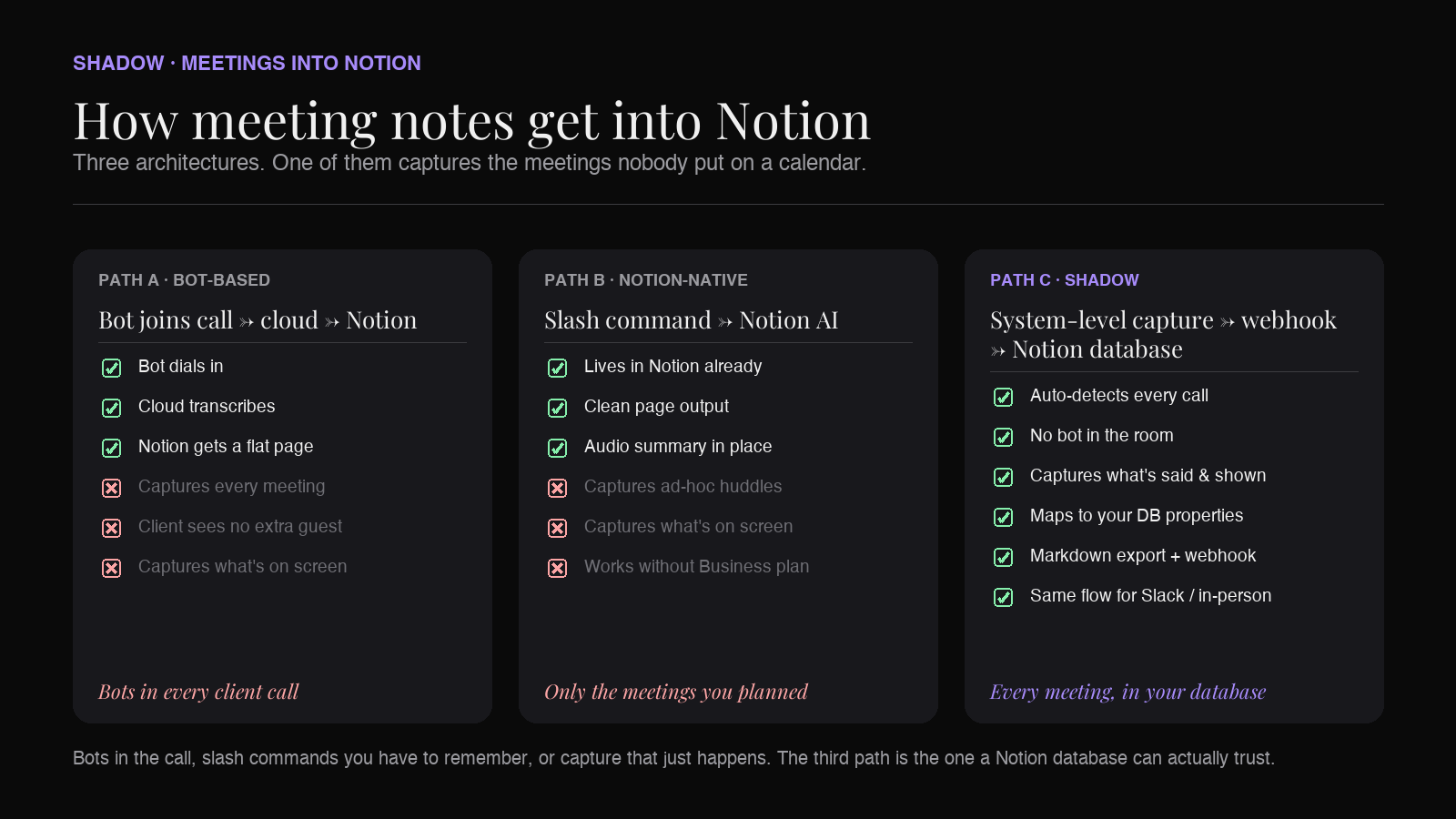This screenshot has height=819, width=1456.
Task: Click the red X icon beside Client sees no extra guest
Action: tap(111, 528)
